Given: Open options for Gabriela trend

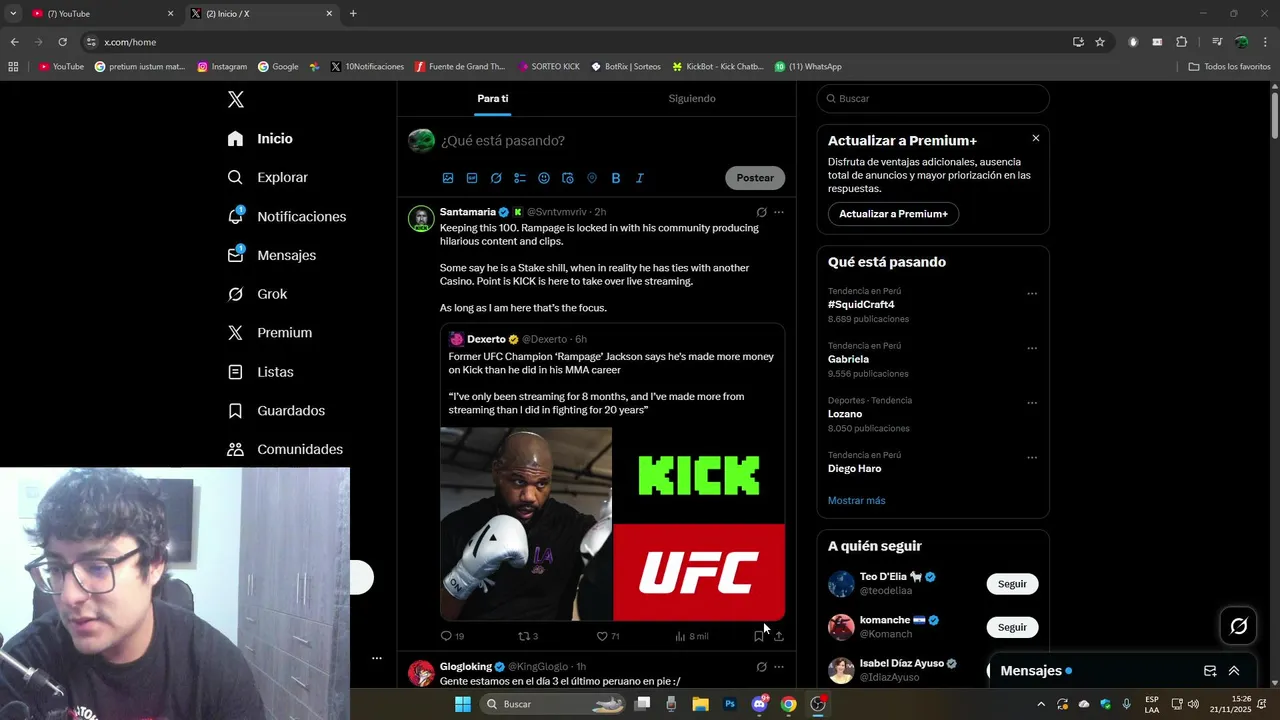Looking at the screenshot, I should click(x=1032, y=349).
